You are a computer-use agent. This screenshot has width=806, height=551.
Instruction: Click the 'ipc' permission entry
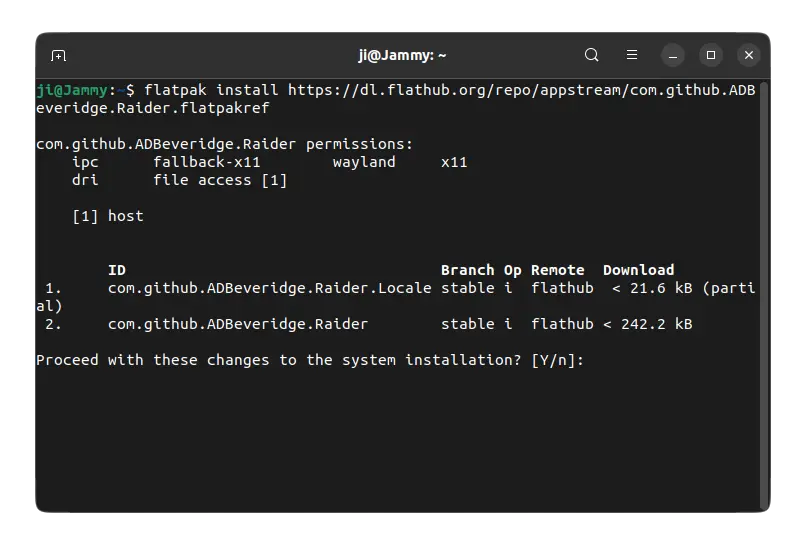click(x=85, y=162)
